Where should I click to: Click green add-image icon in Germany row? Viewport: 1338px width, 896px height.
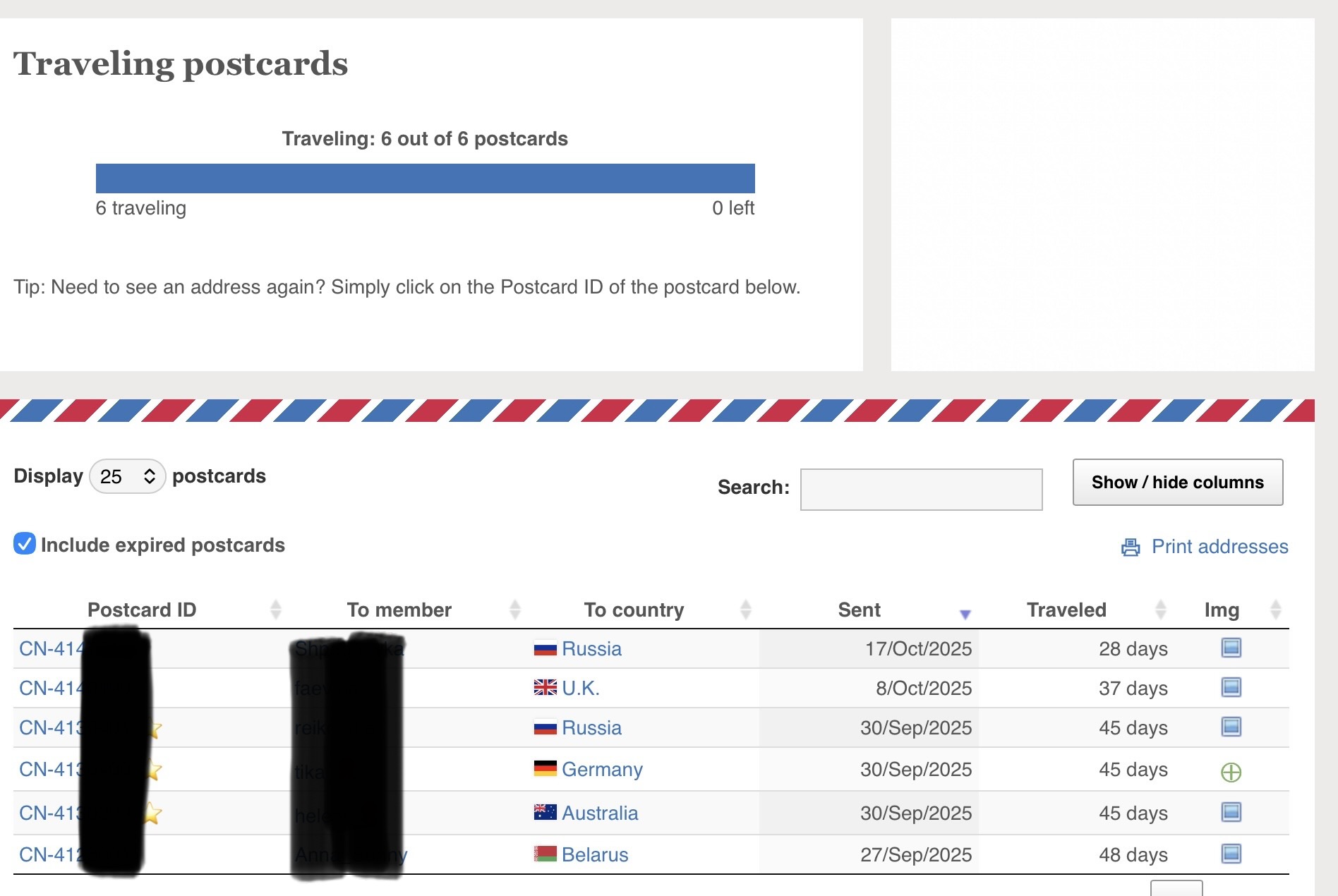[1231, 773]
